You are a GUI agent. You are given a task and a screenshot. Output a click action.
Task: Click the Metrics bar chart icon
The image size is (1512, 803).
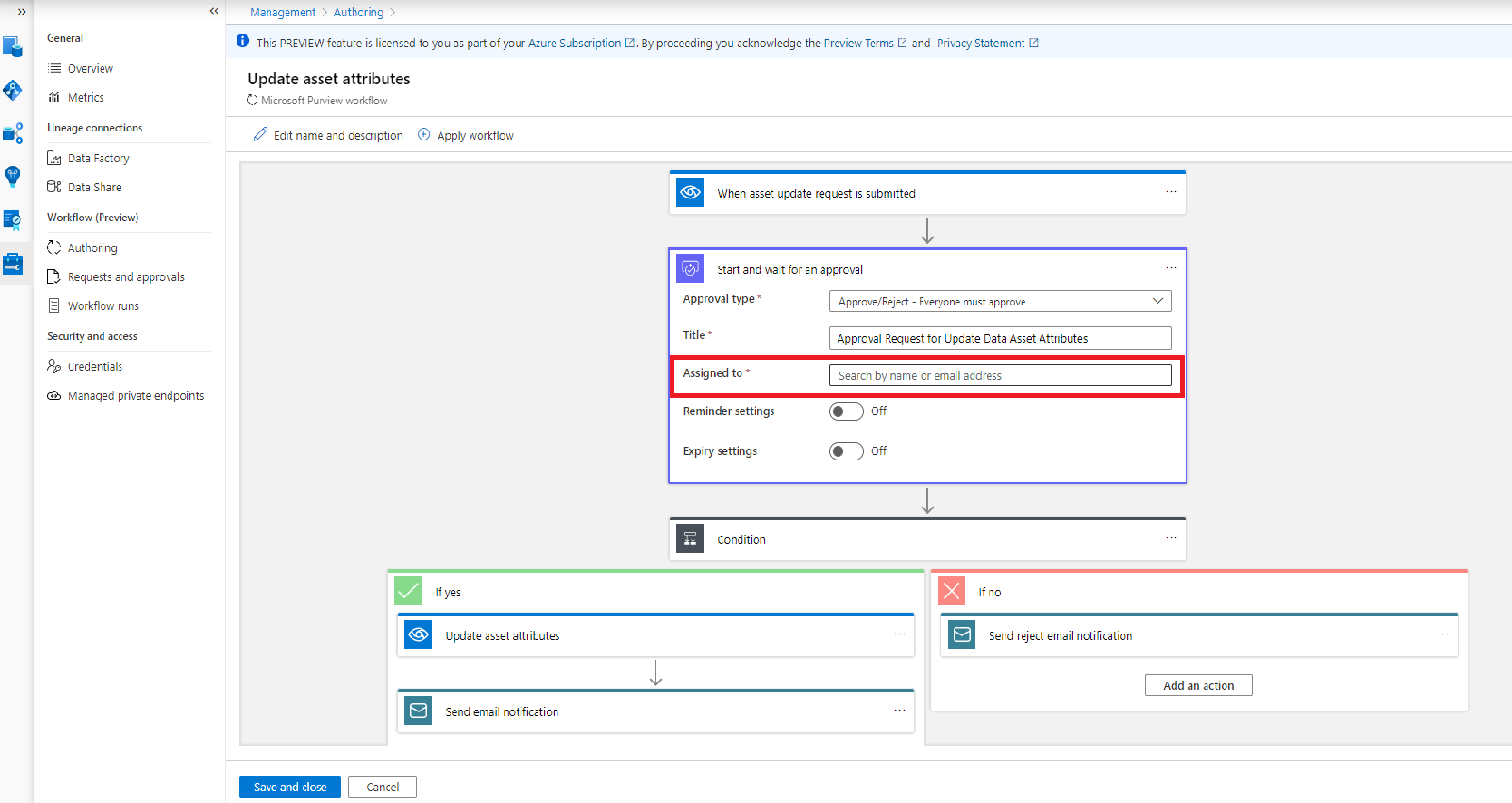point(54,97)
